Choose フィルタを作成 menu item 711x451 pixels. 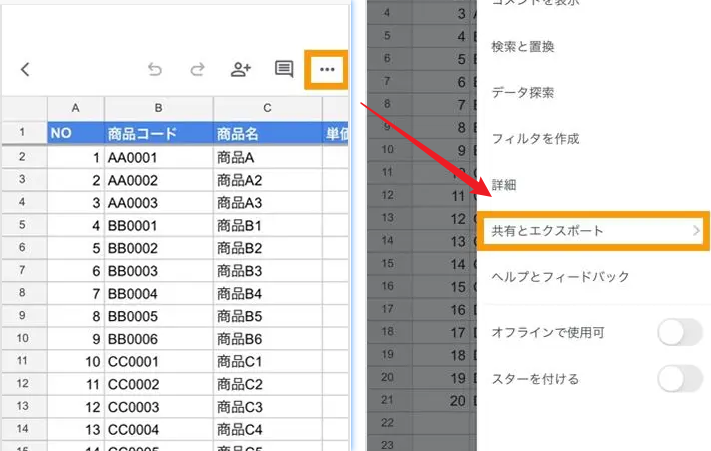coord(535,139)
